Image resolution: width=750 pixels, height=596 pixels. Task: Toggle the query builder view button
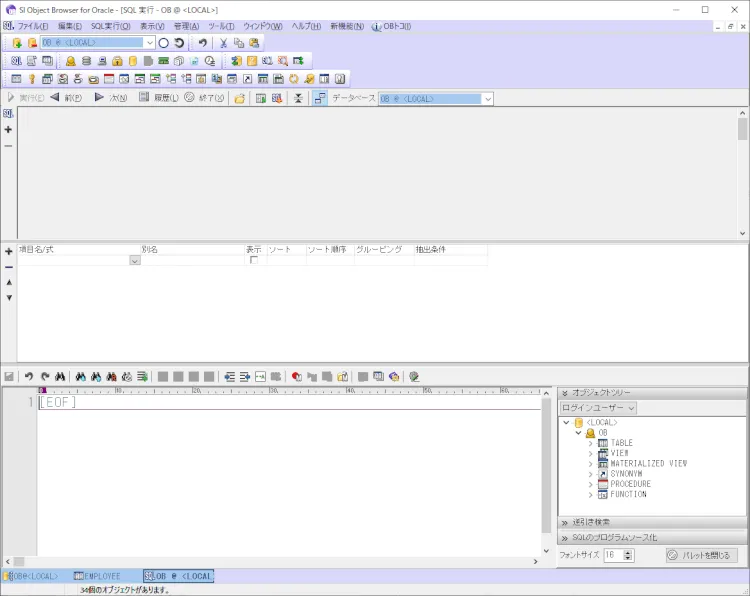pyautogui.click(x=320, y=99)
